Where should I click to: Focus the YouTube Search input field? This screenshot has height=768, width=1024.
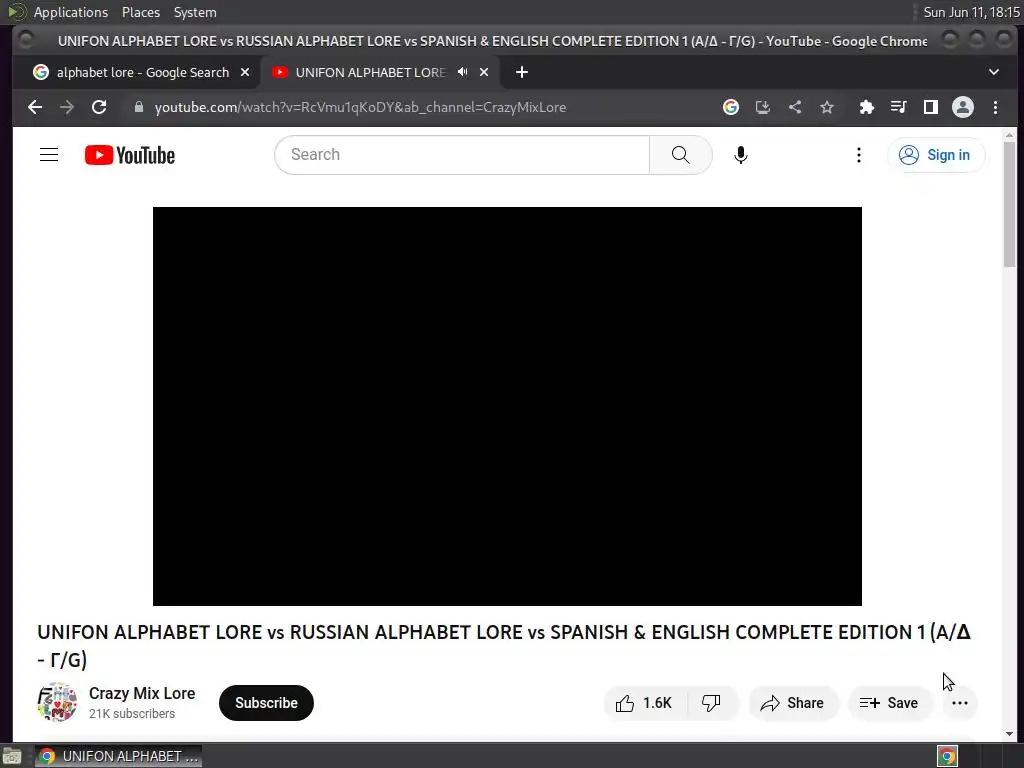(x=462, y=155)
